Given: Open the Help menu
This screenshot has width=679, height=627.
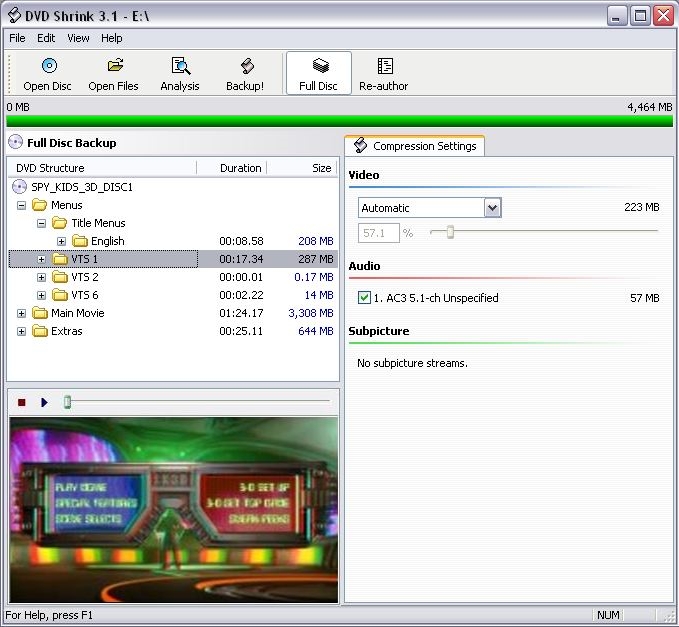Looking at the screenshot, I should 112,38.
